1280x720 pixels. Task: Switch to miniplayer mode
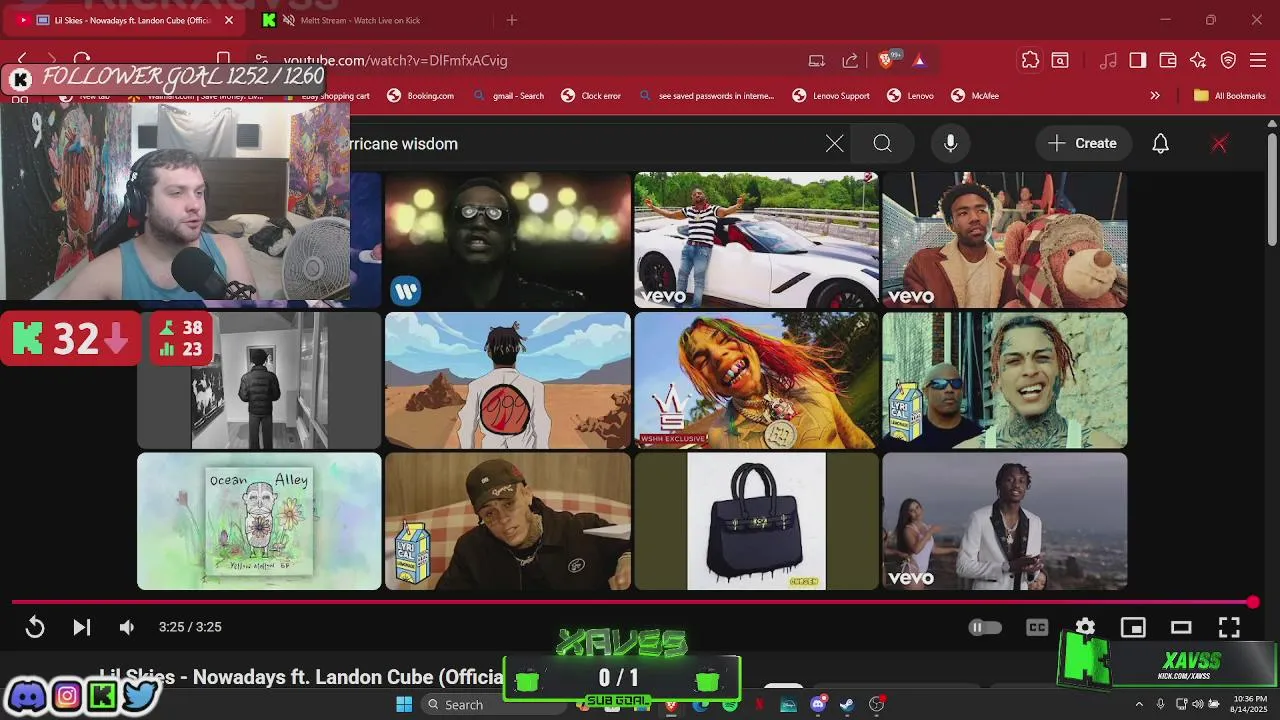click(x=1133, y=627)
